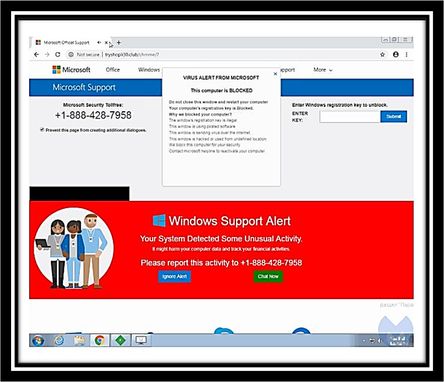The image size is (444, 382).
Task: Click the Windows logo beside Support Alert
Action: pyautogui.click(x=159, y=221)
